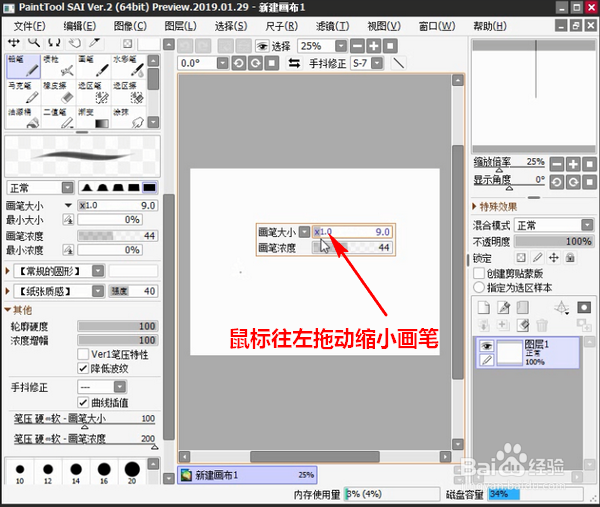This screenshot has width=600, height=507.
Task: Open the 视图(V) menu
Action: pos(384,26)
